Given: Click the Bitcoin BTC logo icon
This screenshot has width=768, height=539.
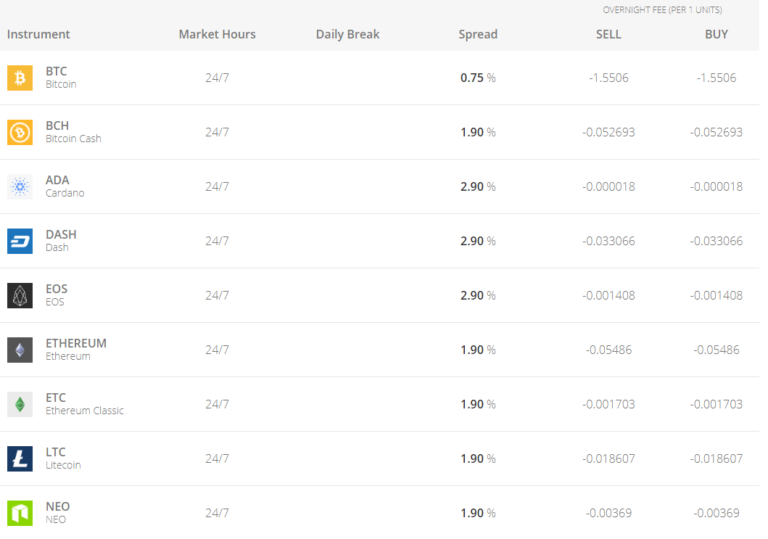Looking at the screenshot, I should pos(20,78).
